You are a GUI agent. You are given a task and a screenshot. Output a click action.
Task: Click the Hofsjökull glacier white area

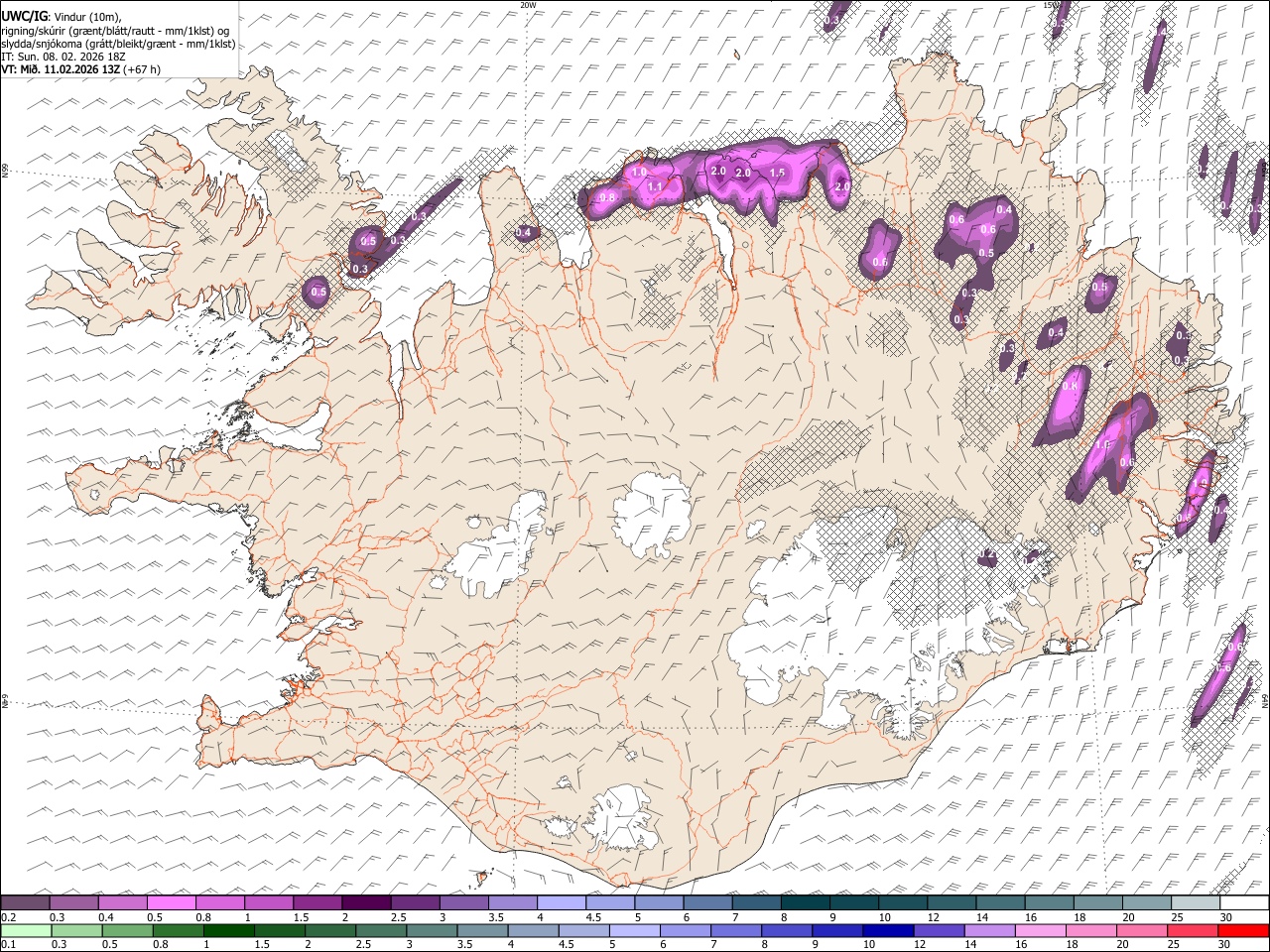click(x=652, y=514)
